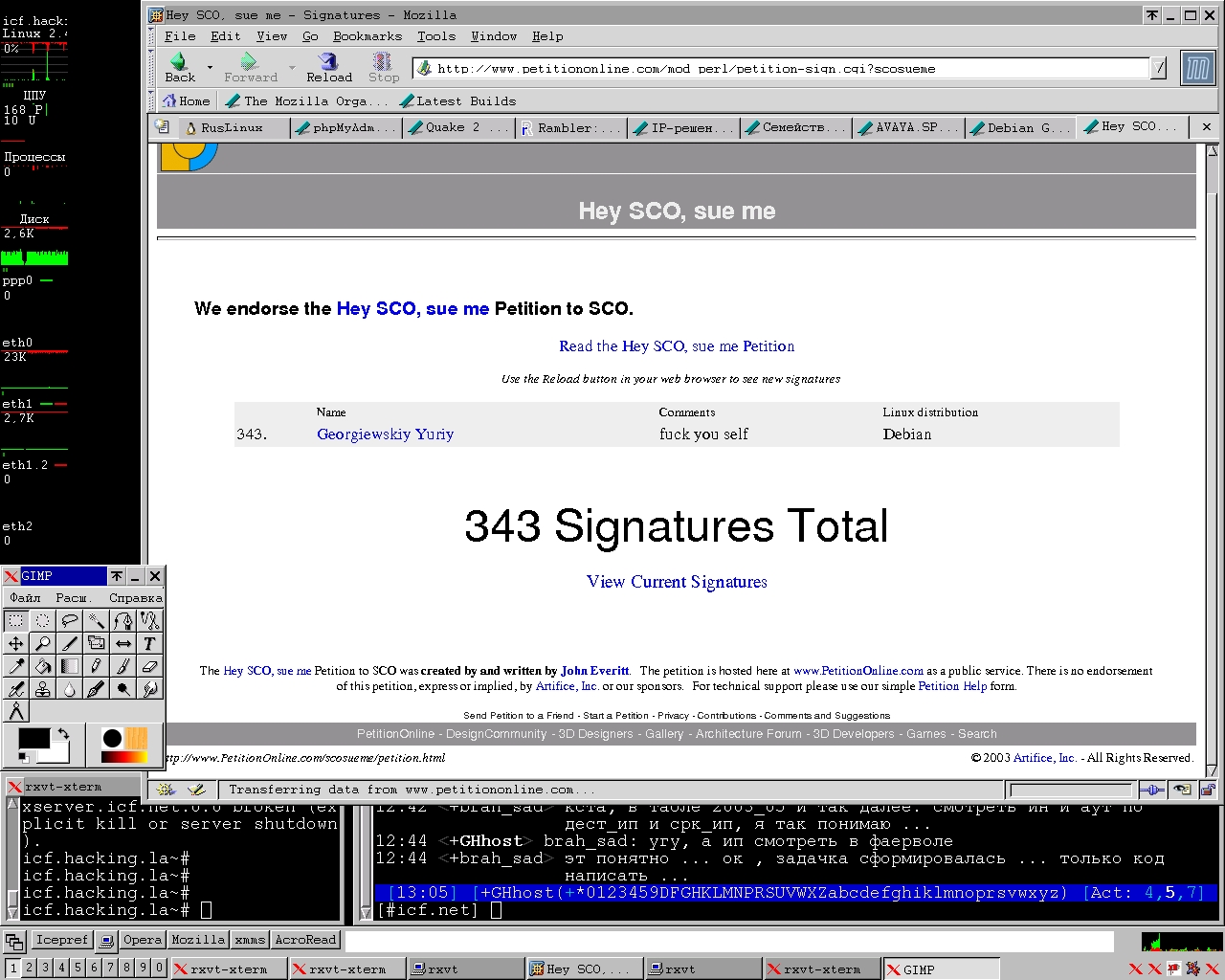Select the Lasso free-select tool in GIMP

(x=70, y=621)
